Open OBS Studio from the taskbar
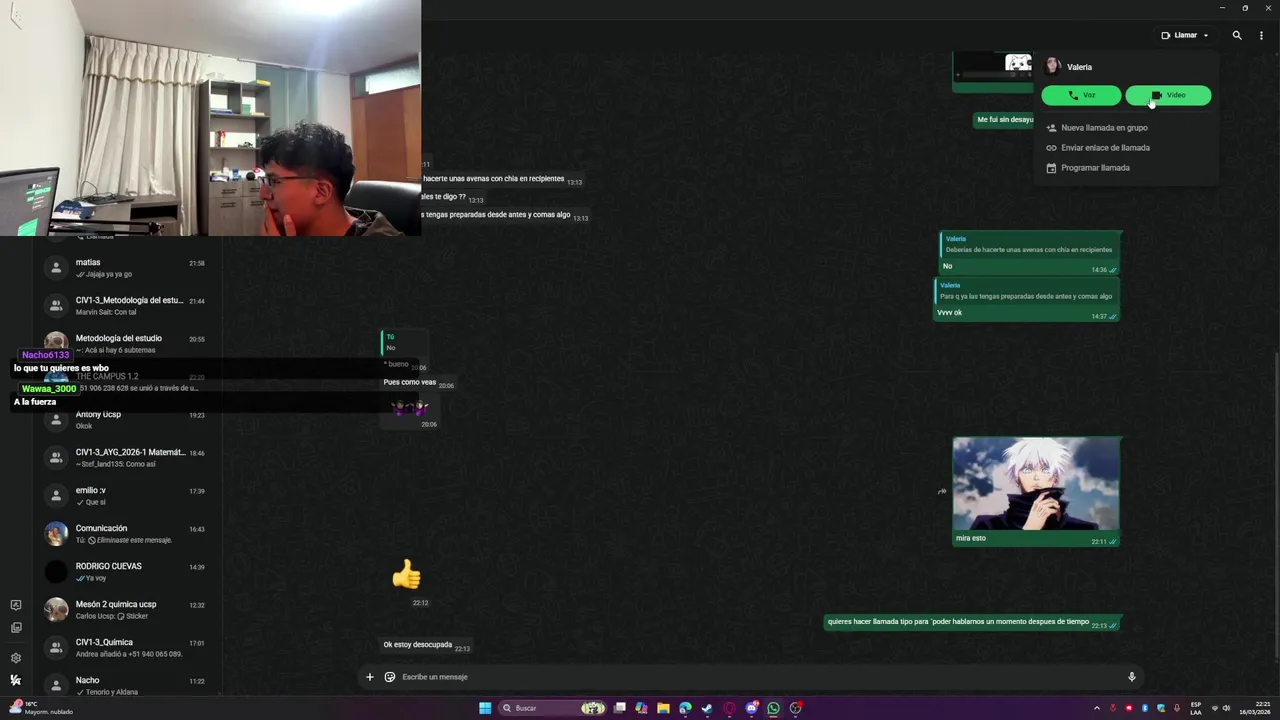 [x=796, y=708]
